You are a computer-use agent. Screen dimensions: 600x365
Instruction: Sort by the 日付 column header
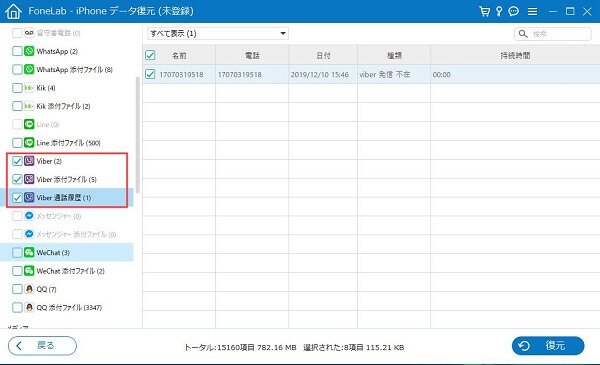323,55
